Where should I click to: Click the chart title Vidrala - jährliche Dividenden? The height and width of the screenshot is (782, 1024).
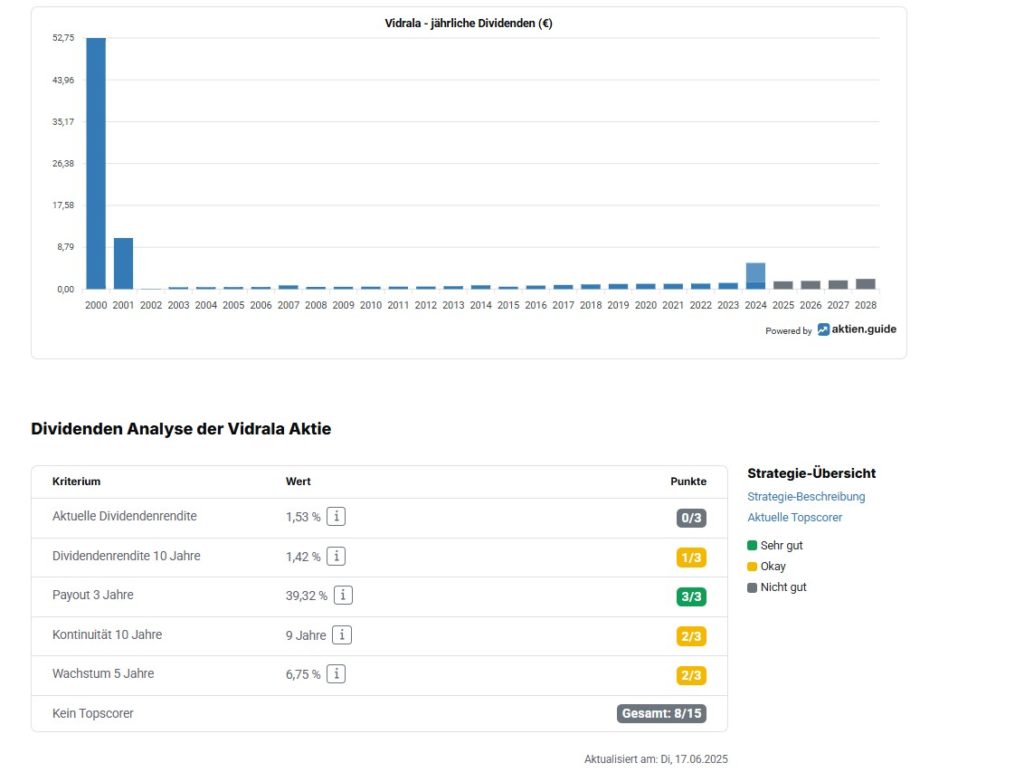coord(468,24)
